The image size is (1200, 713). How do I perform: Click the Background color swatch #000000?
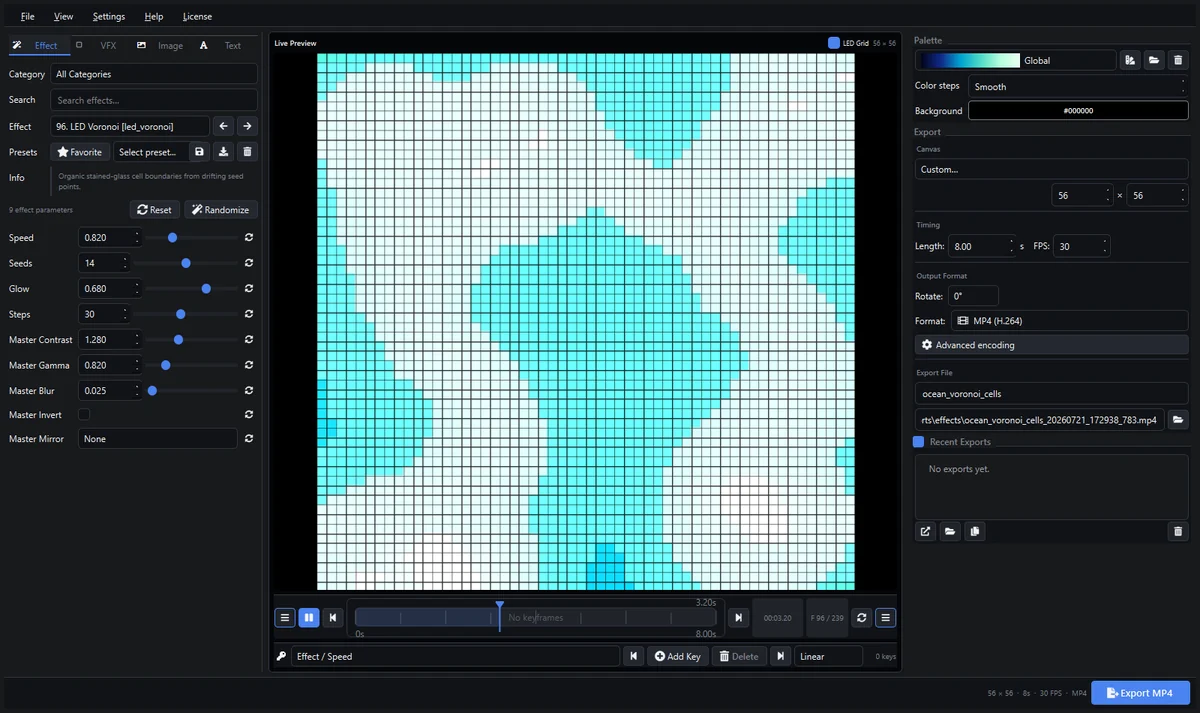(x=1078, y=111)
